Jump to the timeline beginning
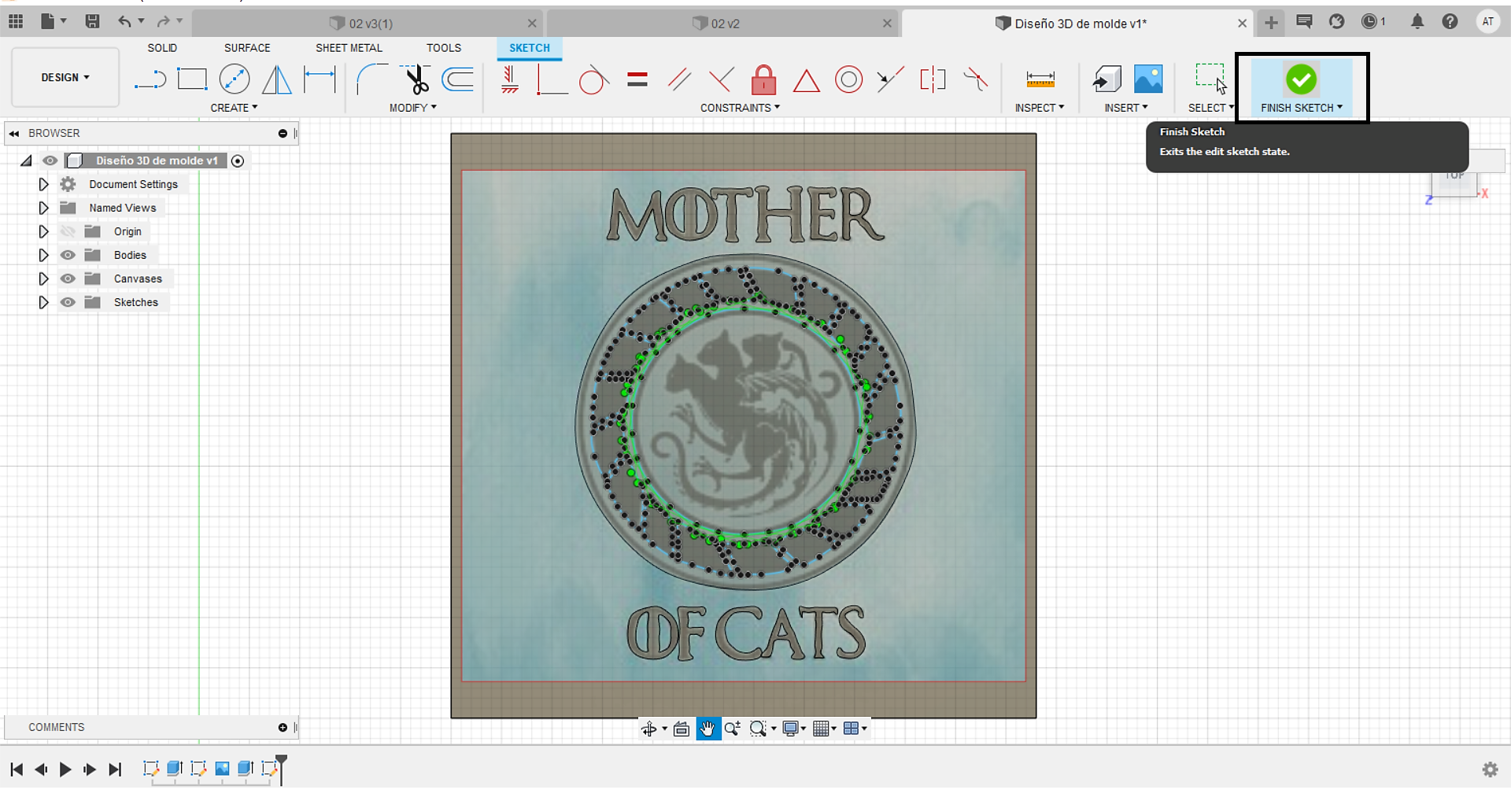Viewport: 1511px width, 812px height. (17, 770)
